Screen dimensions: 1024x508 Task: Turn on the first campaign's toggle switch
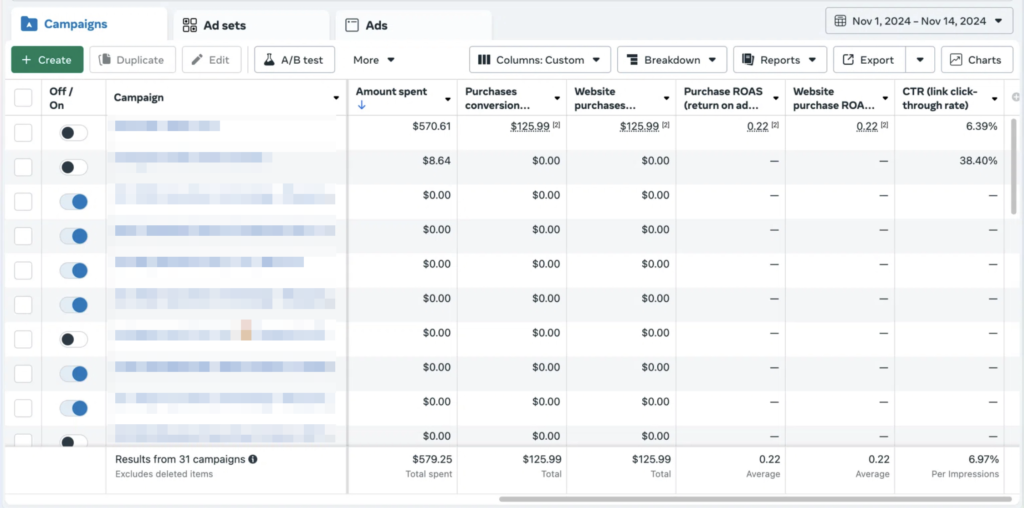[x=74, y=133]
